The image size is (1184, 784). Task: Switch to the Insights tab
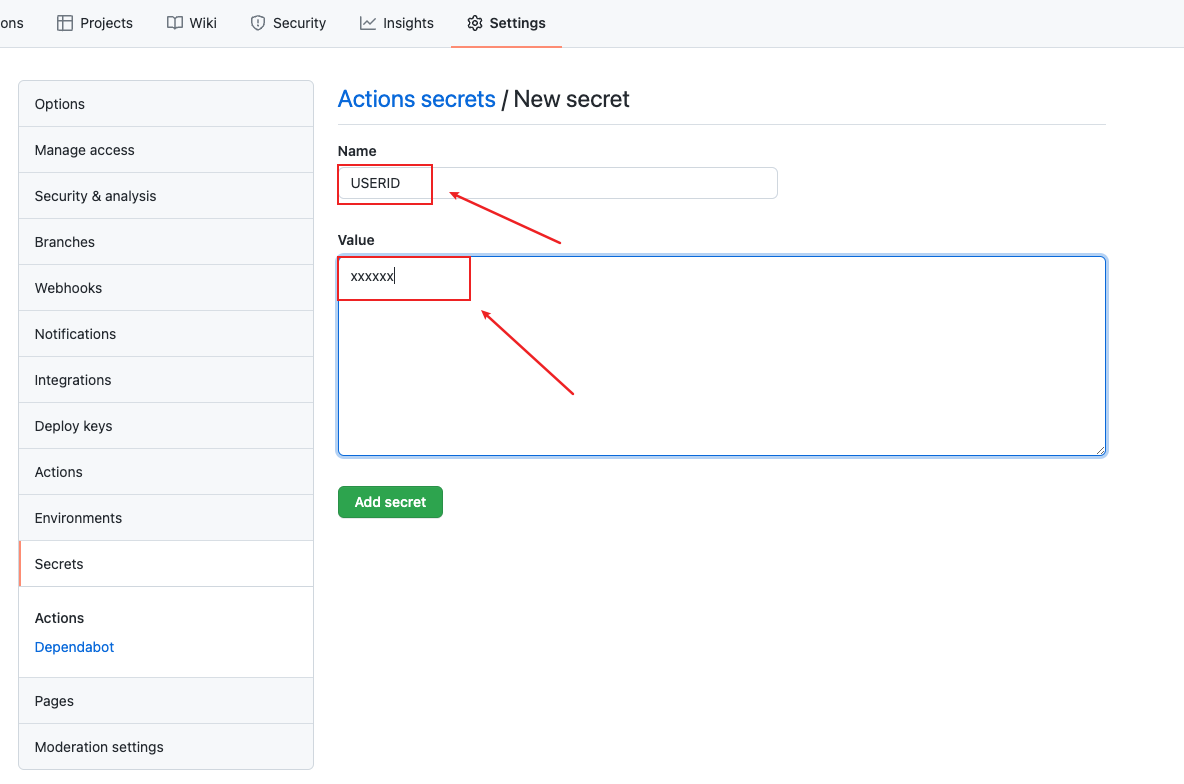(408, 23)
